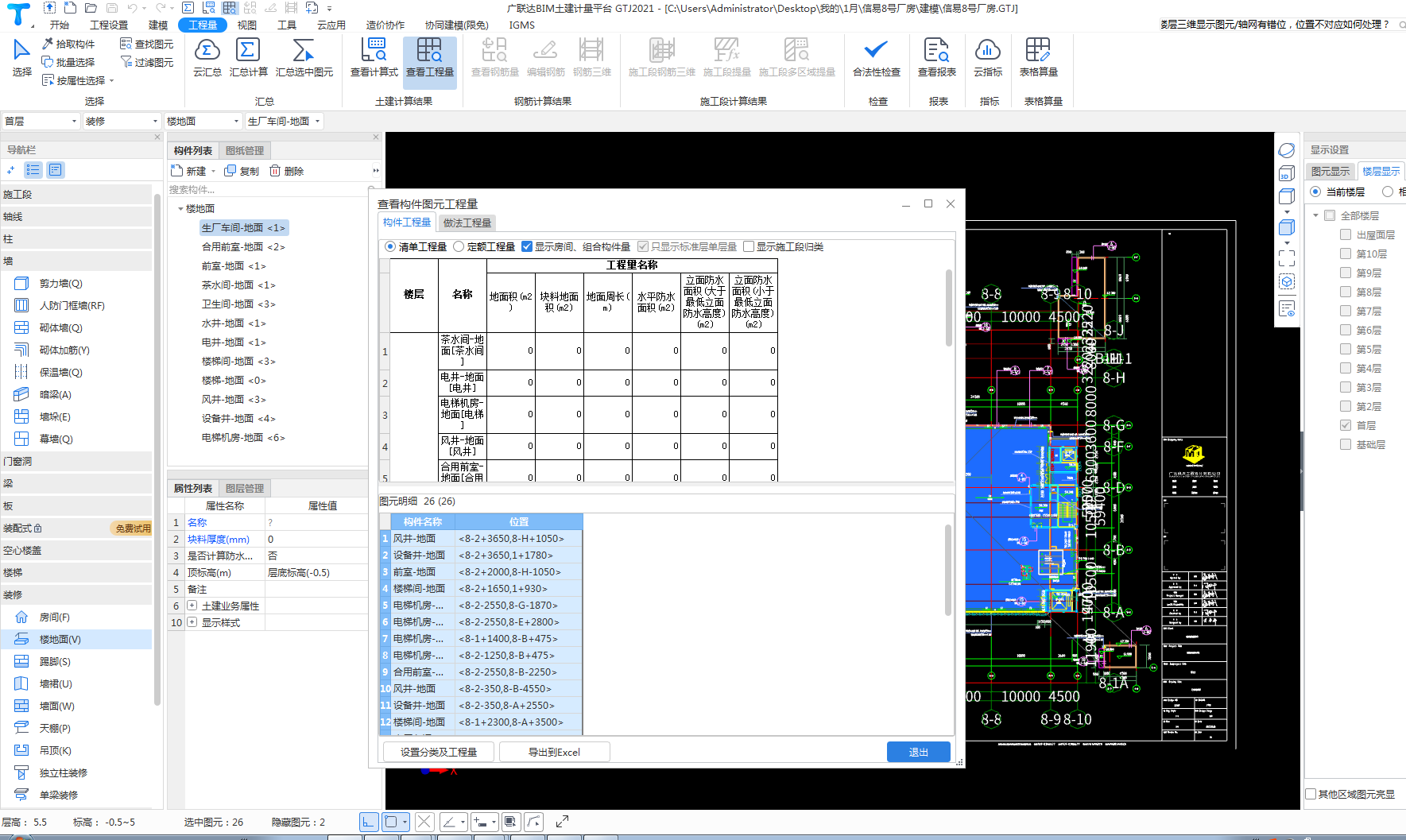Click 复制 in the component list
The width and height of the screenshot is (1406, 840).
pyautogui.click(x=242, y=171)
